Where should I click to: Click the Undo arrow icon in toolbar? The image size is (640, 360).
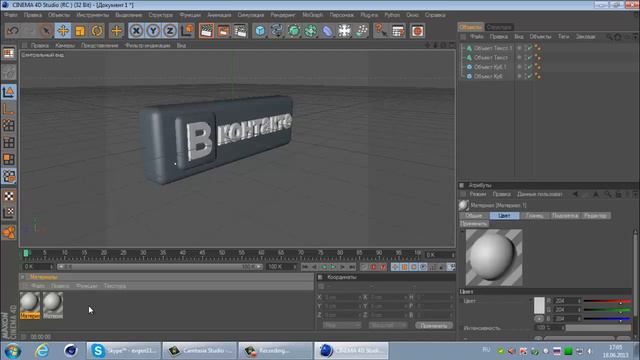point(13,31)
